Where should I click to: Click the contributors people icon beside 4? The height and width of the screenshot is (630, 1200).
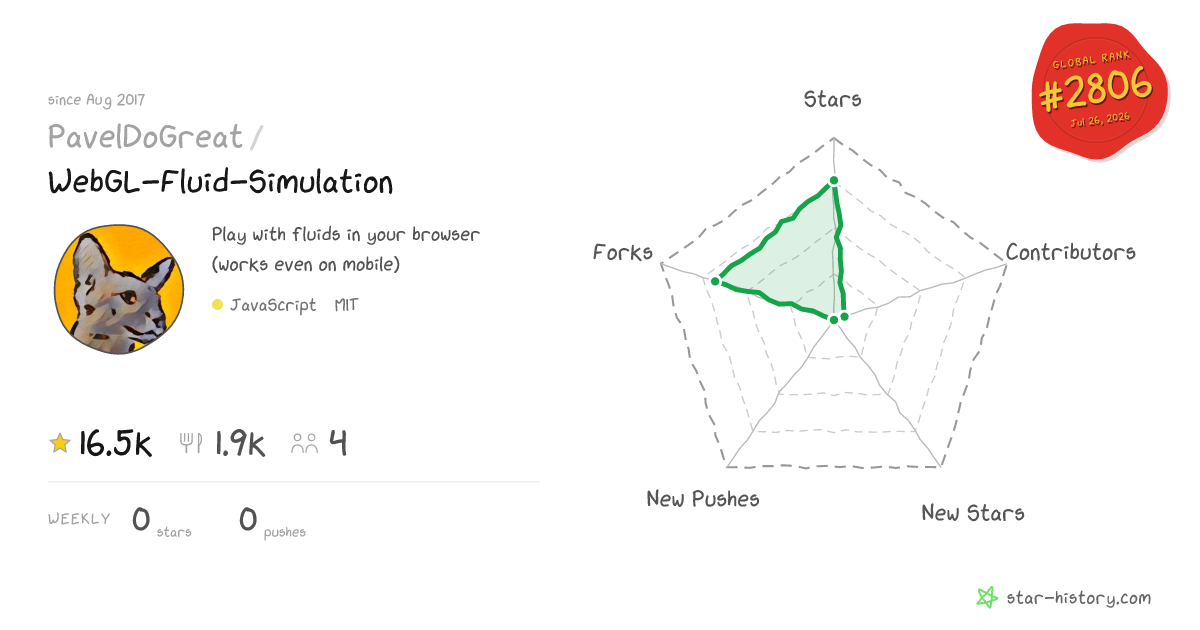(305, 443)
